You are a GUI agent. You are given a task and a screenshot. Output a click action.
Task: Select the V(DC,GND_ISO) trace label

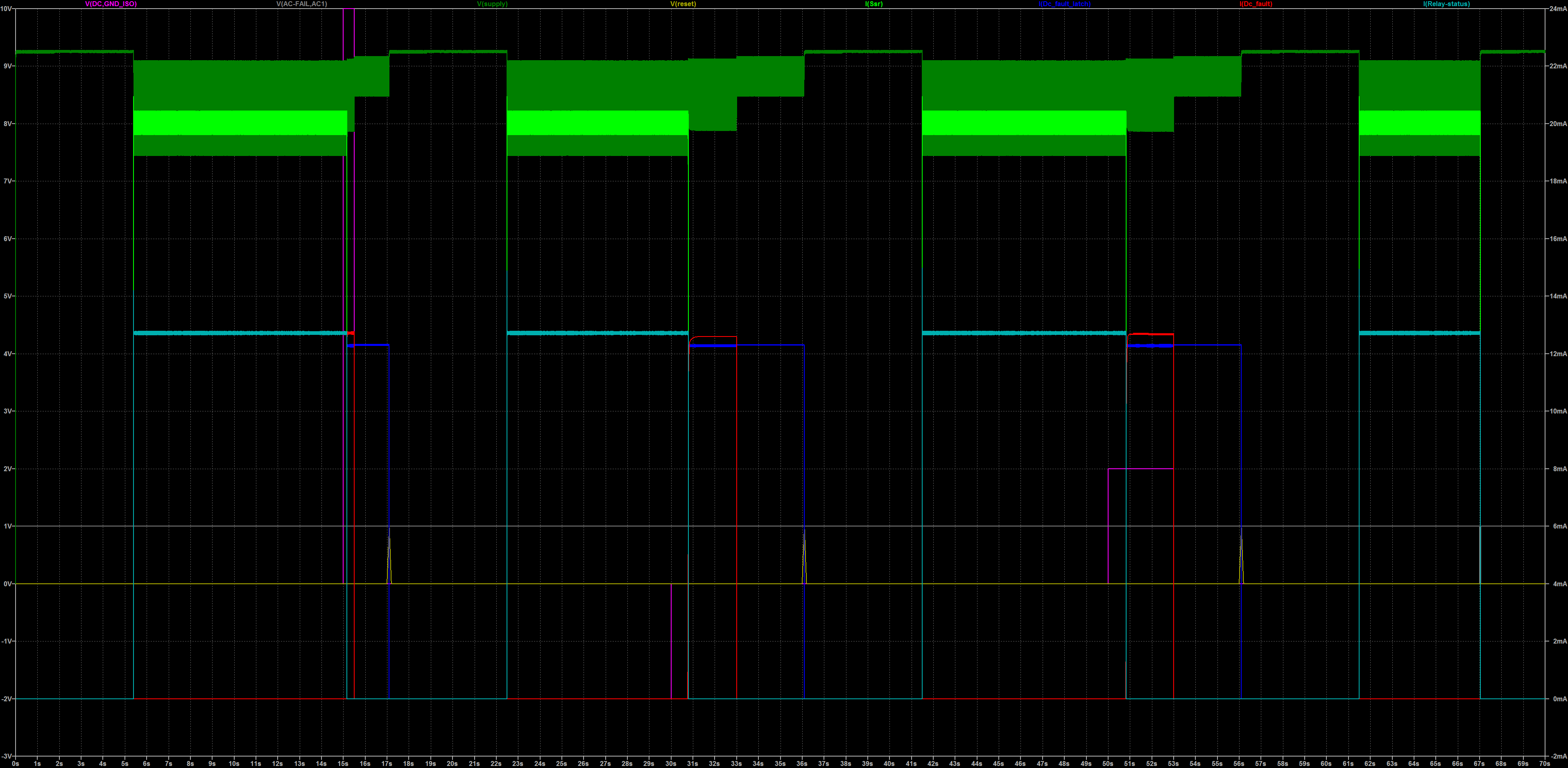(111, 4)
